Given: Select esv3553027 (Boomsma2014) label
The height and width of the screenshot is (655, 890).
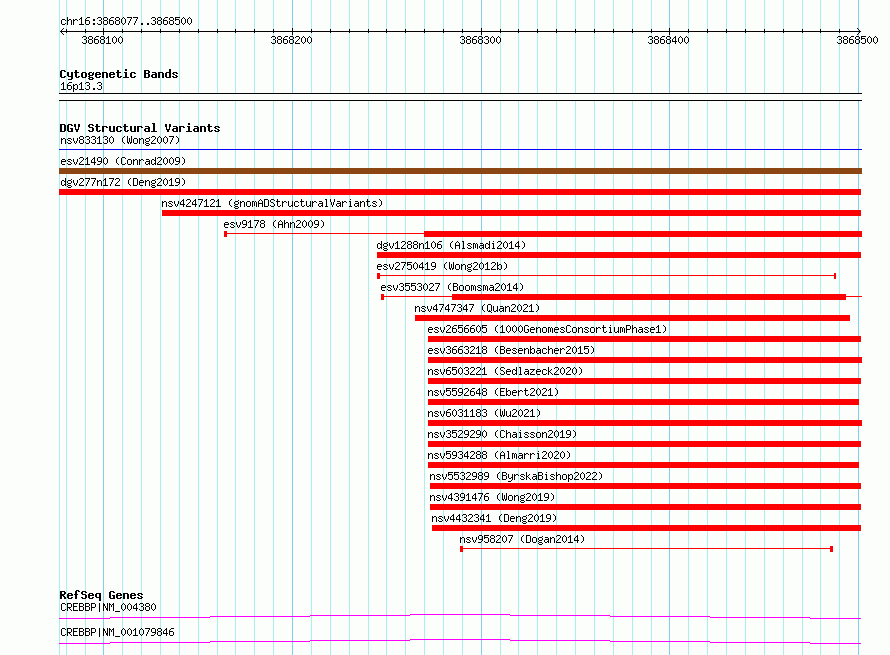Looking at the screenshot, I should [452, 287].
